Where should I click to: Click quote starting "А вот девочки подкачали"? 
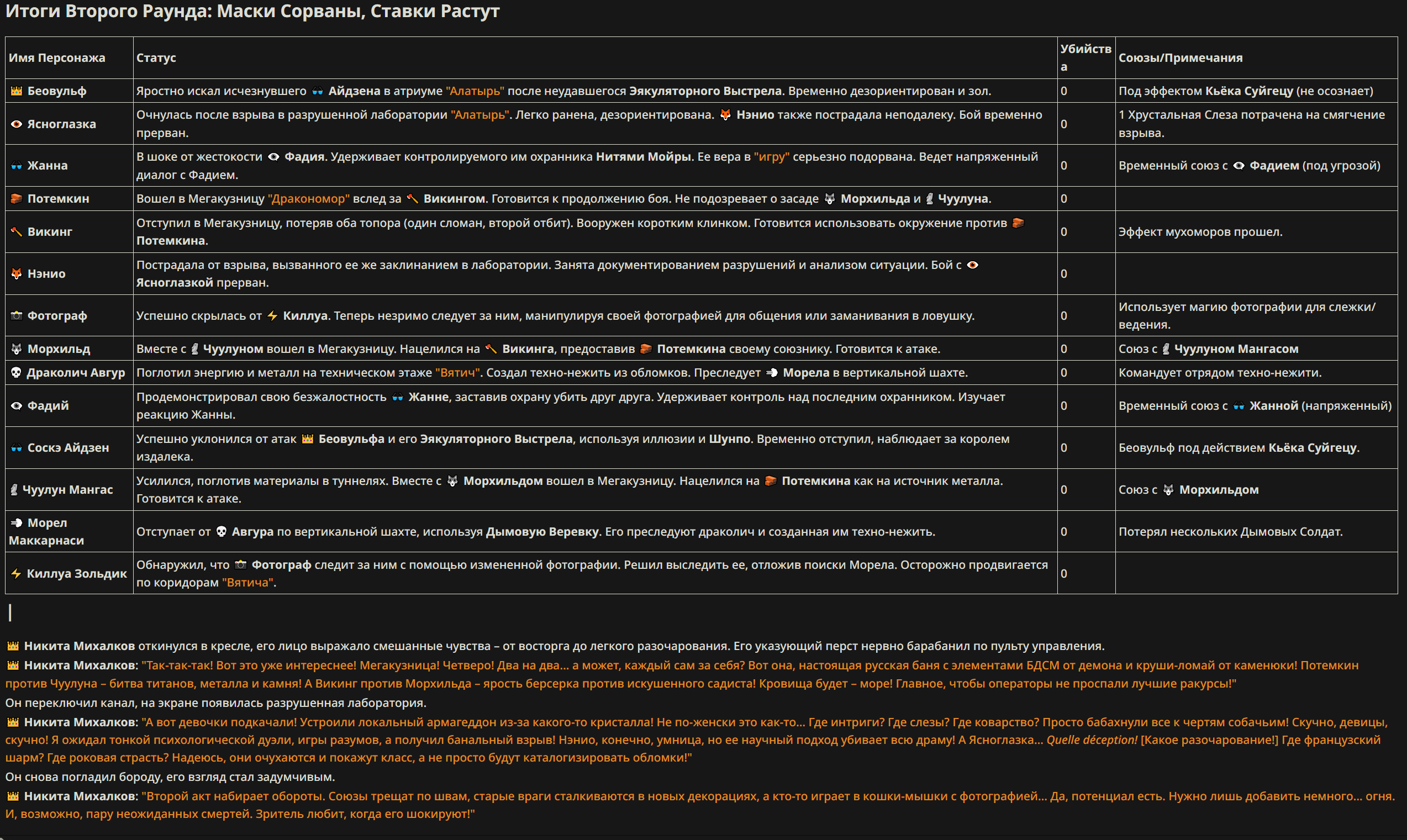pyautogui.click(x=697, y=741)
